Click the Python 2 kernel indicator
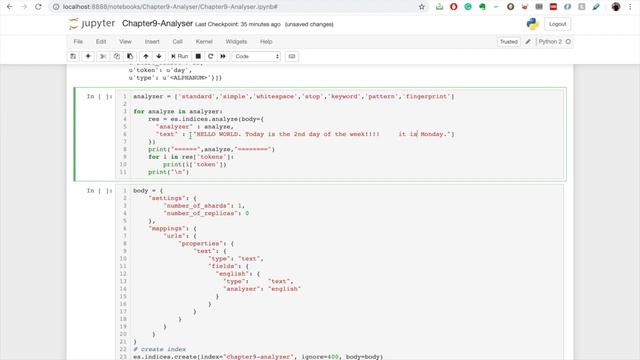The height and width of the screenshot is (360, 640). click(x=554, y=42)
